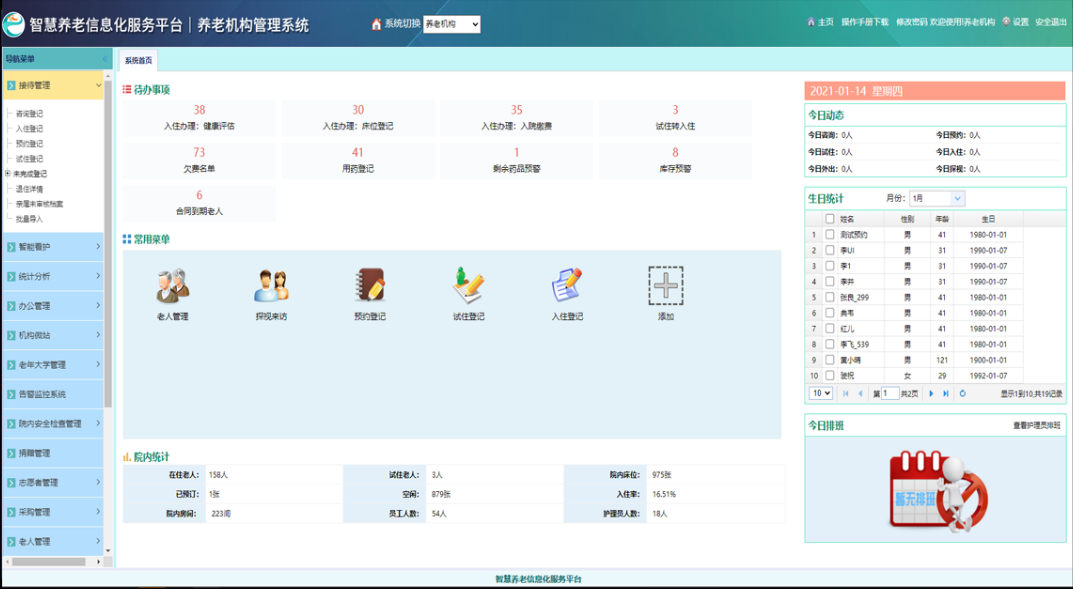Open the 入住登记 shortcut icon

pos(567,285)
